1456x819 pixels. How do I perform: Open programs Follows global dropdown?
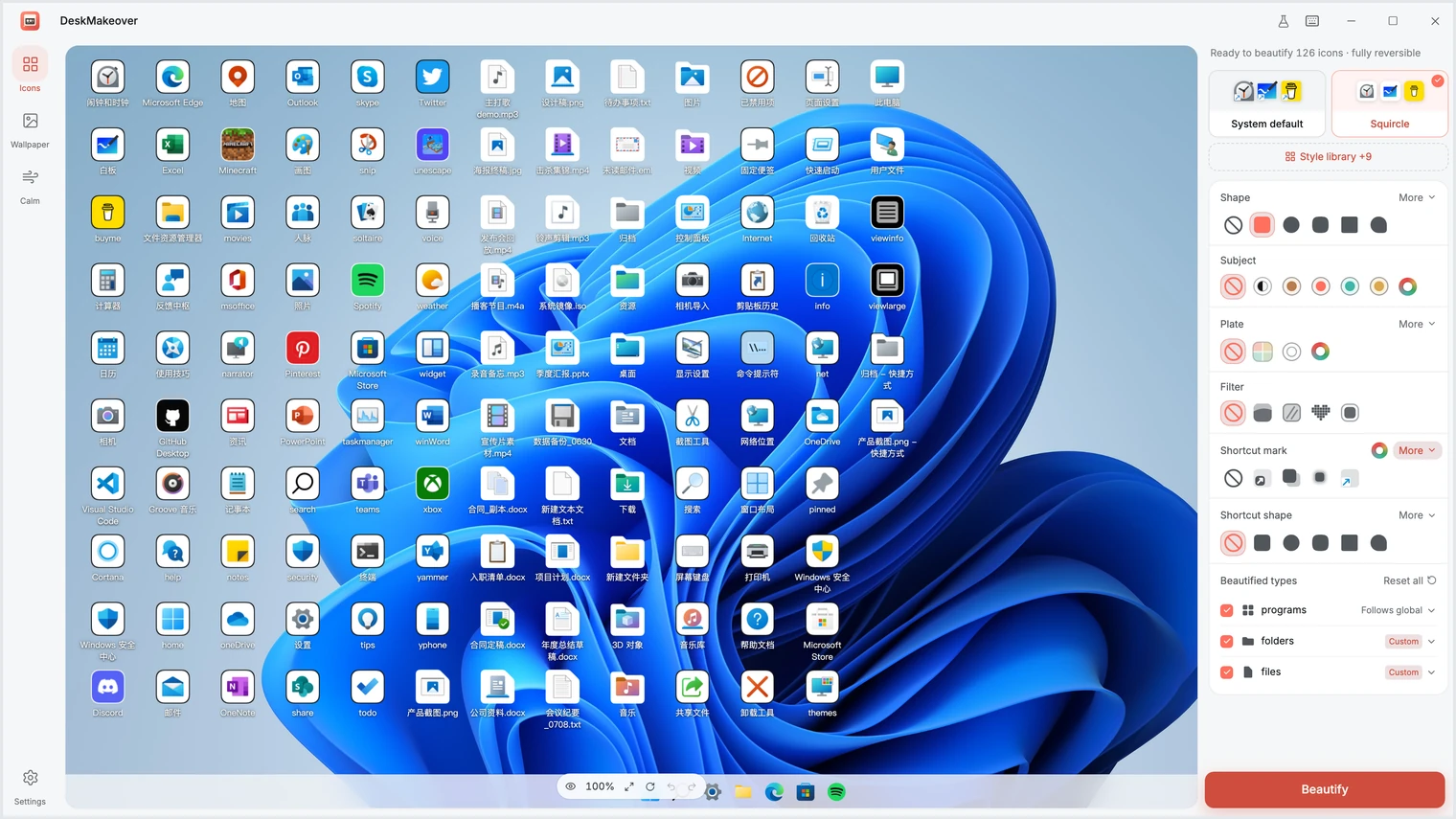(x=1398, y=610)
